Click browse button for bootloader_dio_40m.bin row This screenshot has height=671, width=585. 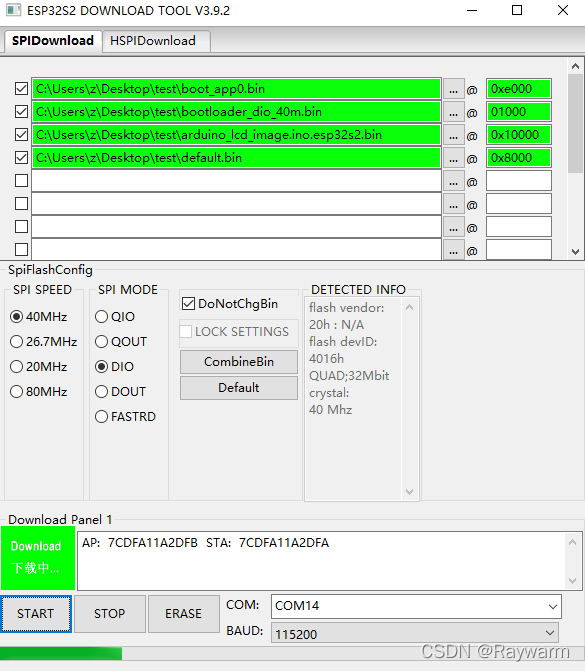(454, 112)
